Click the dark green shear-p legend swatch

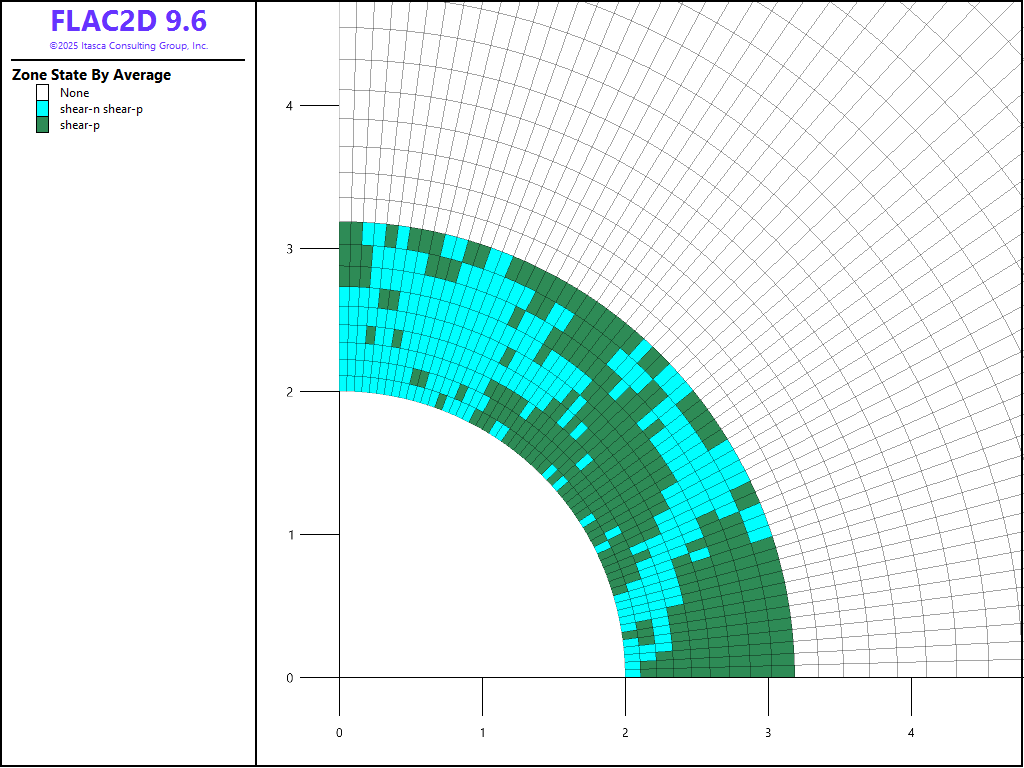pos(42,125)
